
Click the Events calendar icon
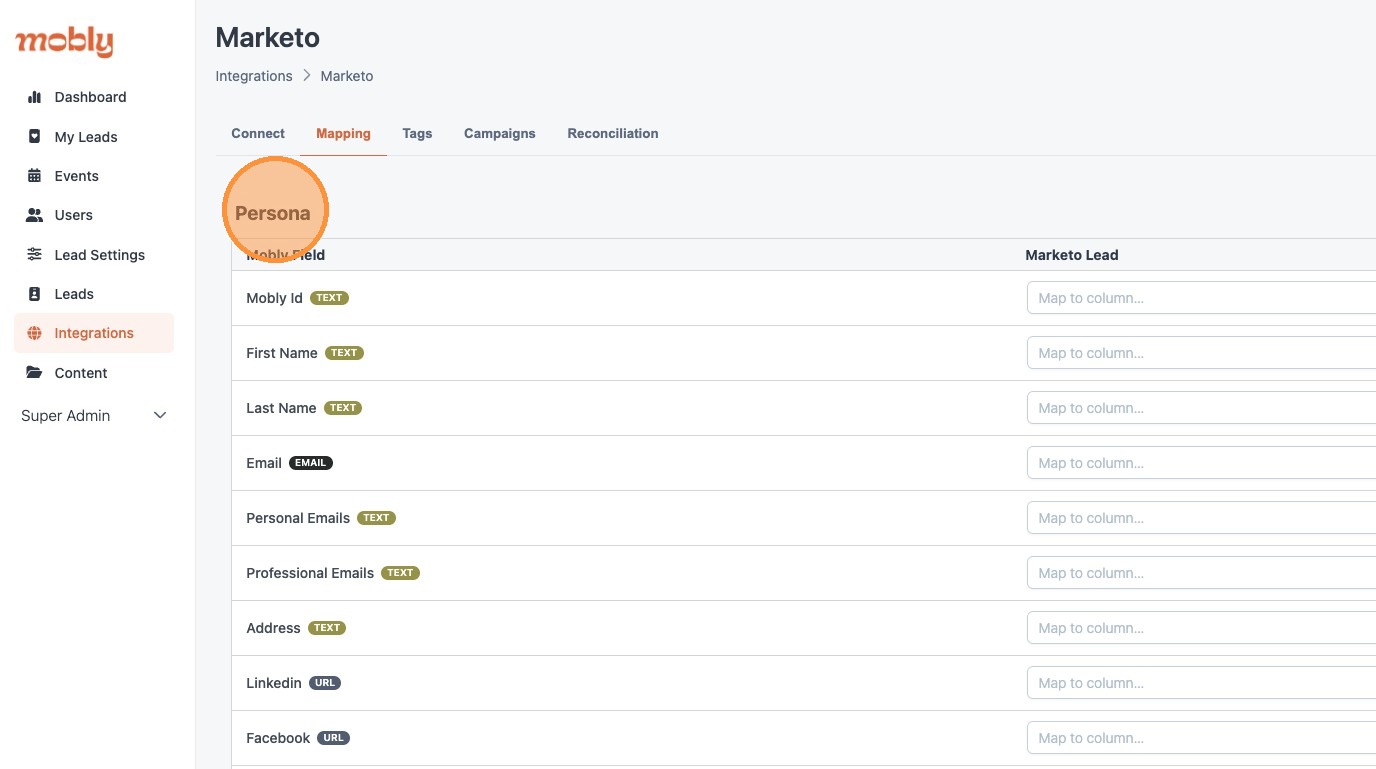coord(34,176)
